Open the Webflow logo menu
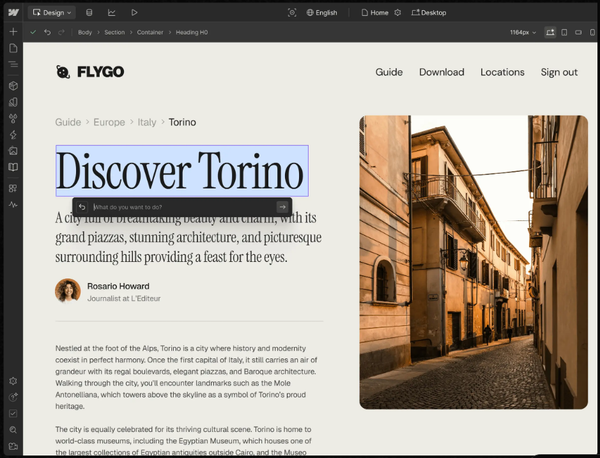 (x=13, y=13)
